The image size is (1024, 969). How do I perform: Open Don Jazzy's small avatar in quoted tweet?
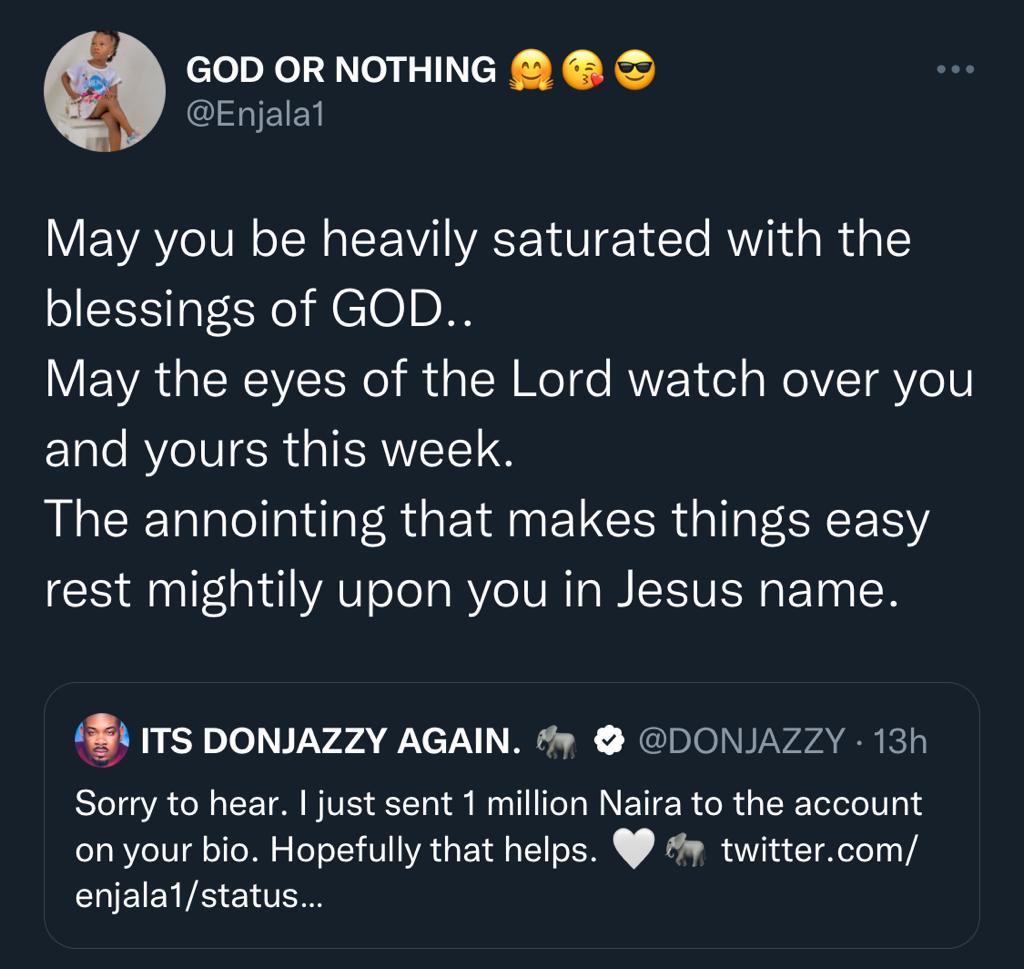102,740
